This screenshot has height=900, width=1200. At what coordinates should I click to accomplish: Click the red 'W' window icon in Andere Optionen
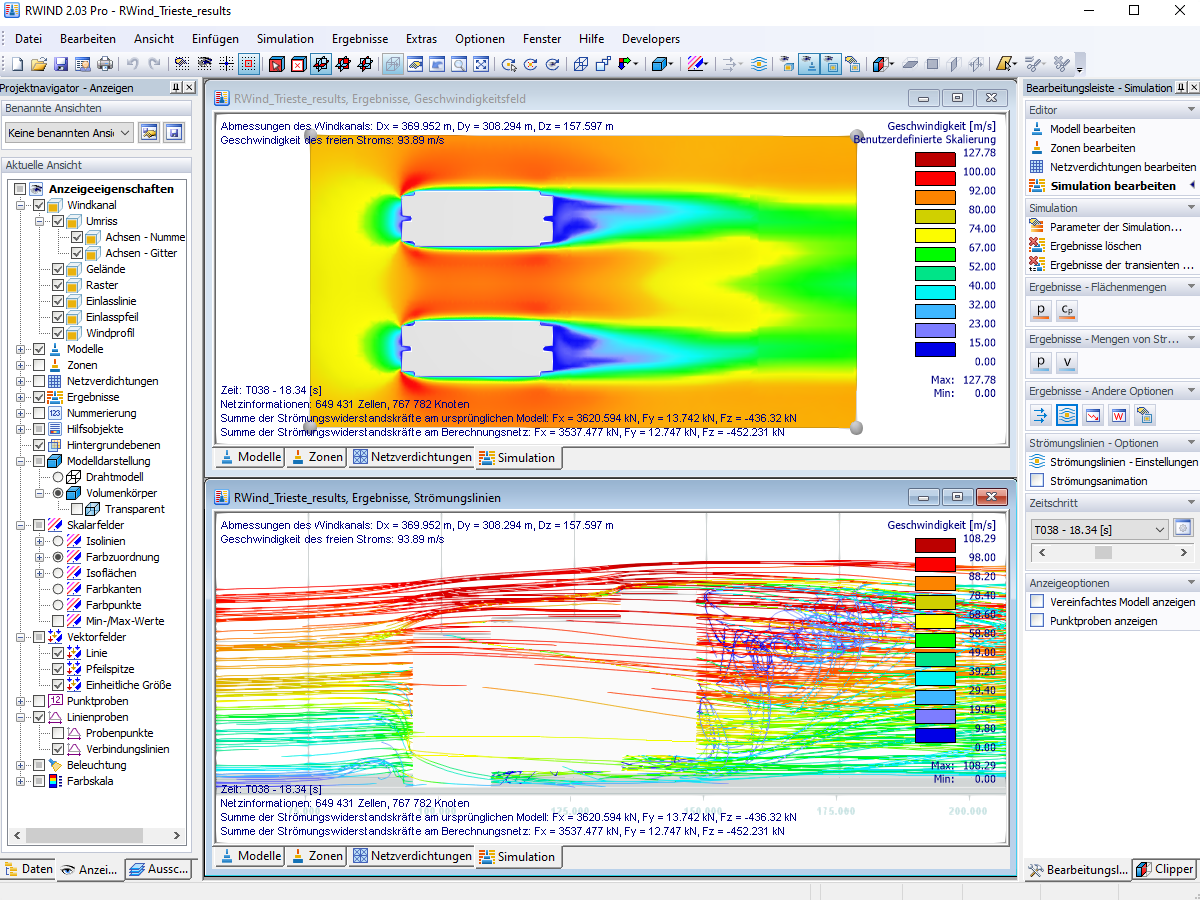pos(1119,415)
